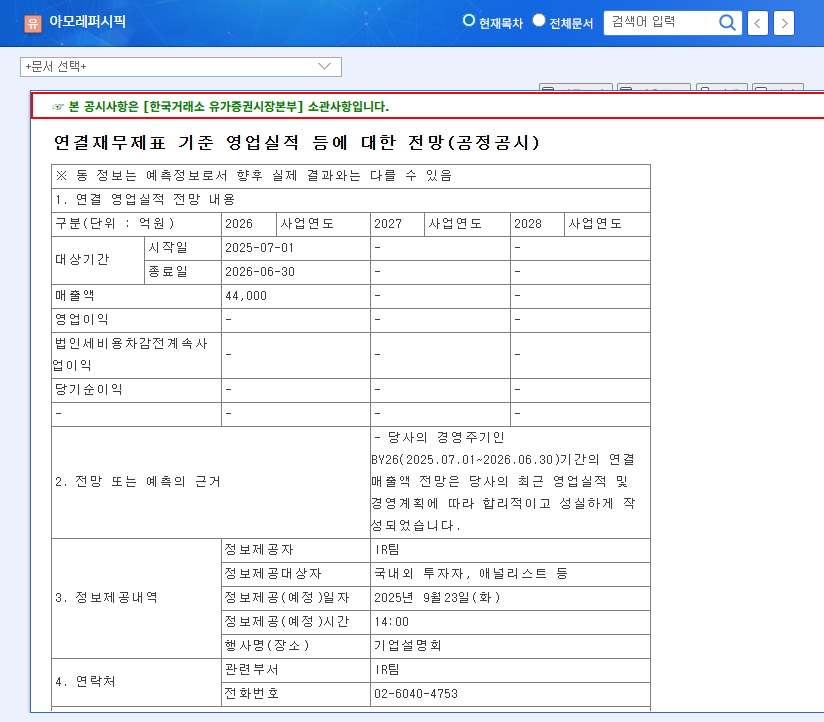
Task: Click the date 2025년 9월23일(화)
Action: [437, 598]
